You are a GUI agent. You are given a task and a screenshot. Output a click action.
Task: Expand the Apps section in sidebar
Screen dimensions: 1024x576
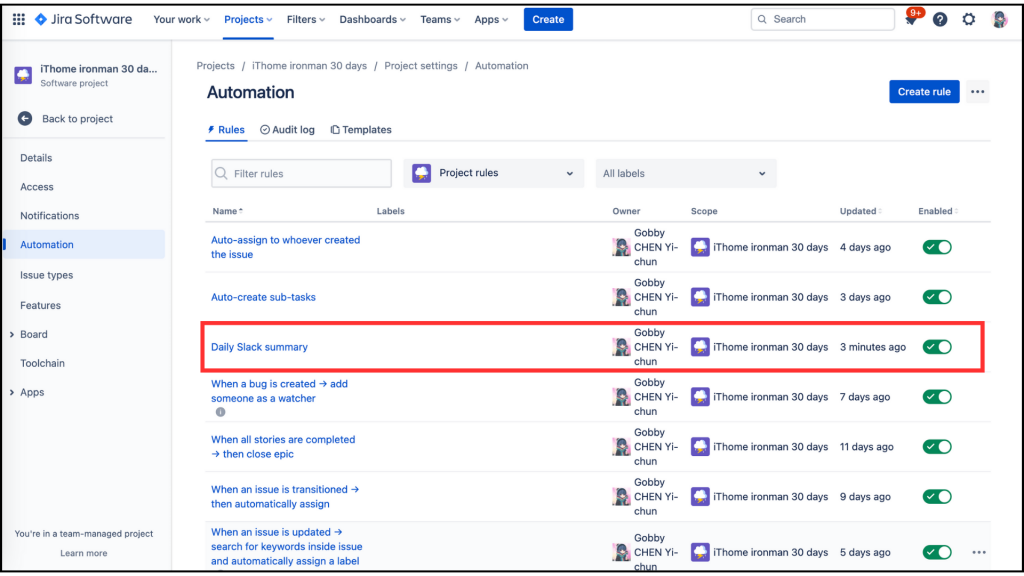(12, 392)
